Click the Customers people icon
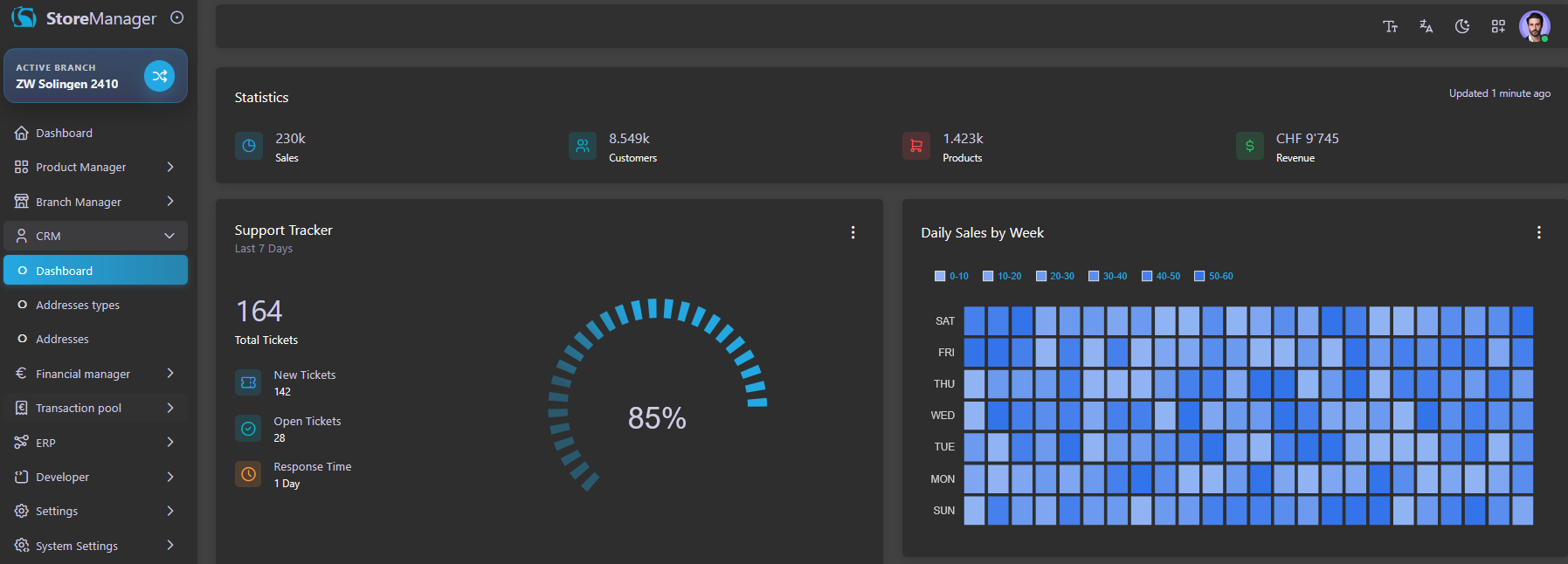The image size is (1568, 564). point(583,146)
